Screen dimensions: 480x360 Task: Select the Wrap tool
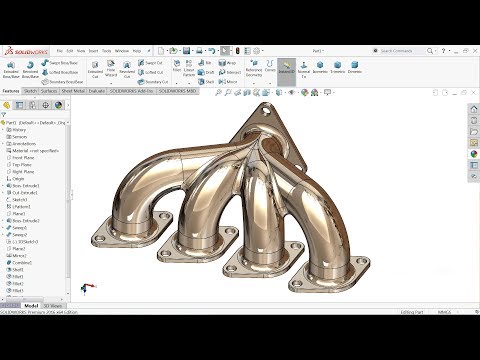click(x=227, y=63)
